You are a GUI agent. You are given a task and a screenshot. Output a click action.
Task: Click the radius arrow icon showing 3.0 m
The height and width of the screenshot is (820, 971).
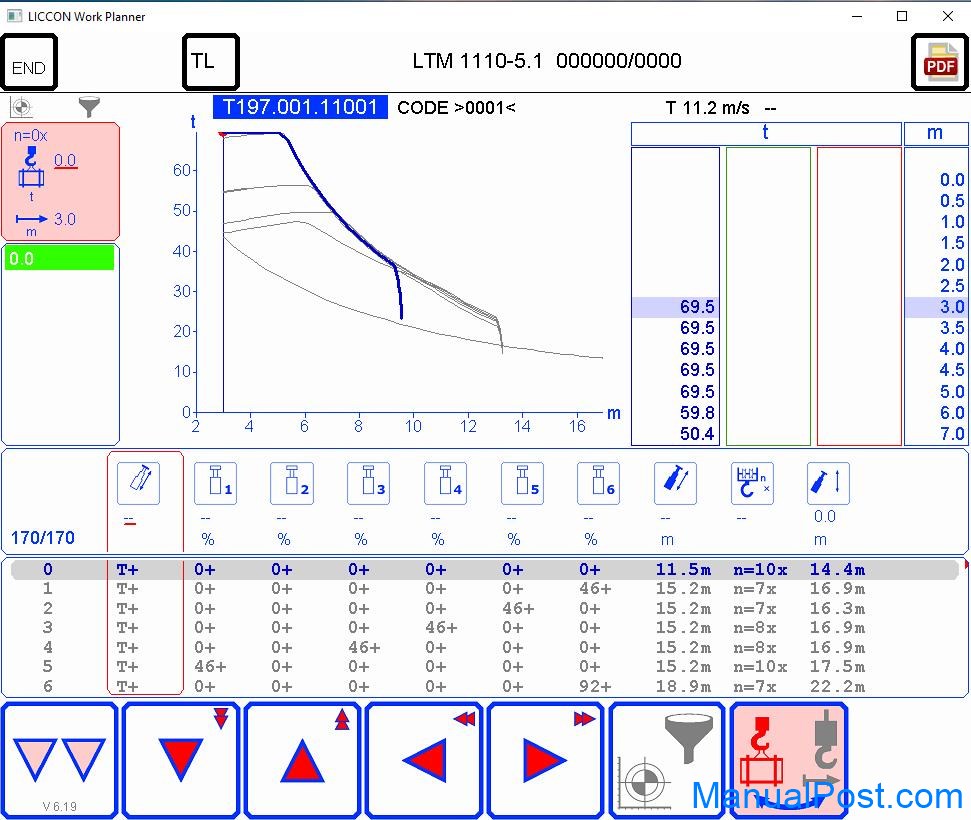(32, 219)
